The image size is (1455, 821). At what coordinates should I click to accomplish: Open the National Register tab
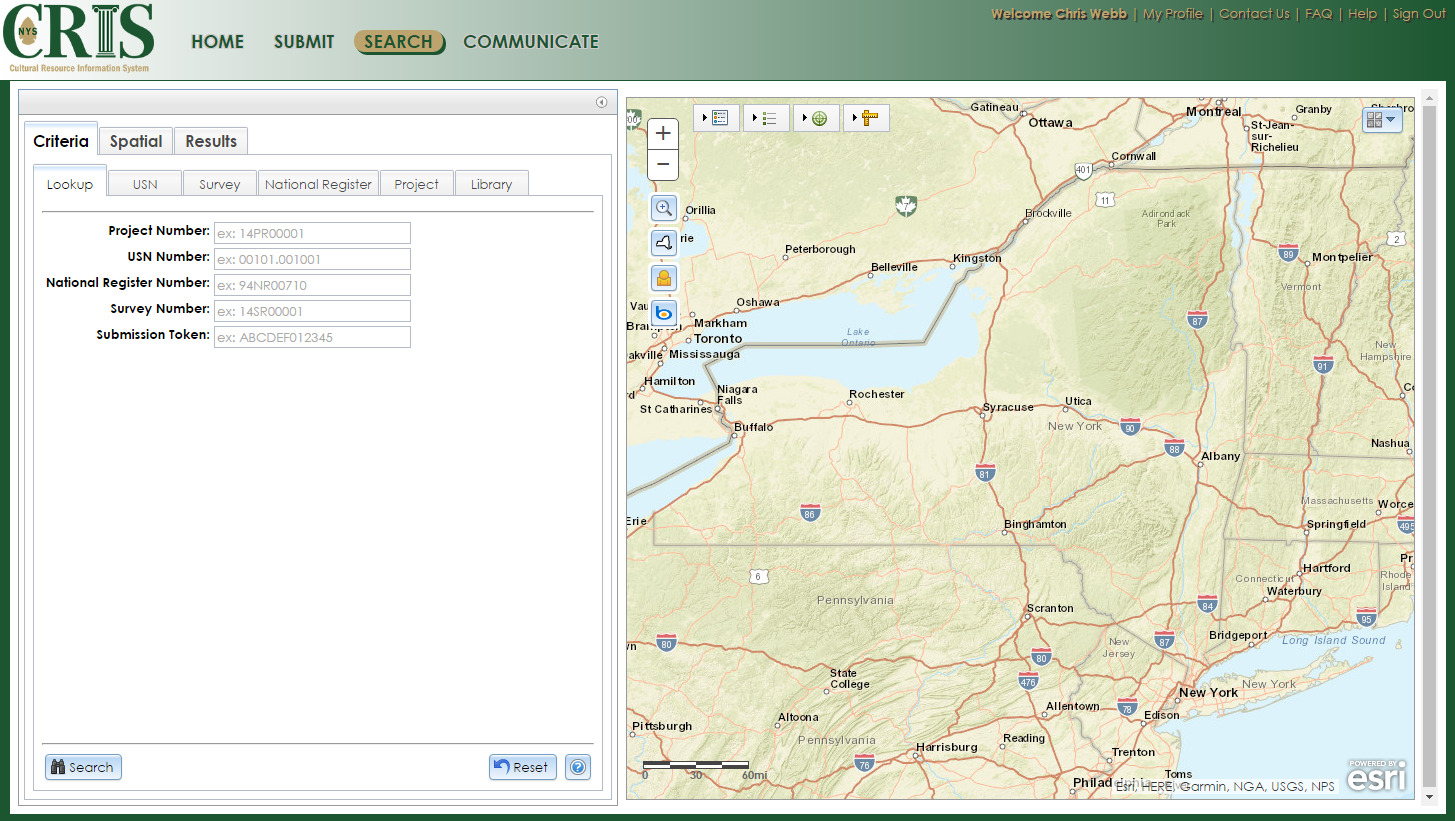click(318, 184)
